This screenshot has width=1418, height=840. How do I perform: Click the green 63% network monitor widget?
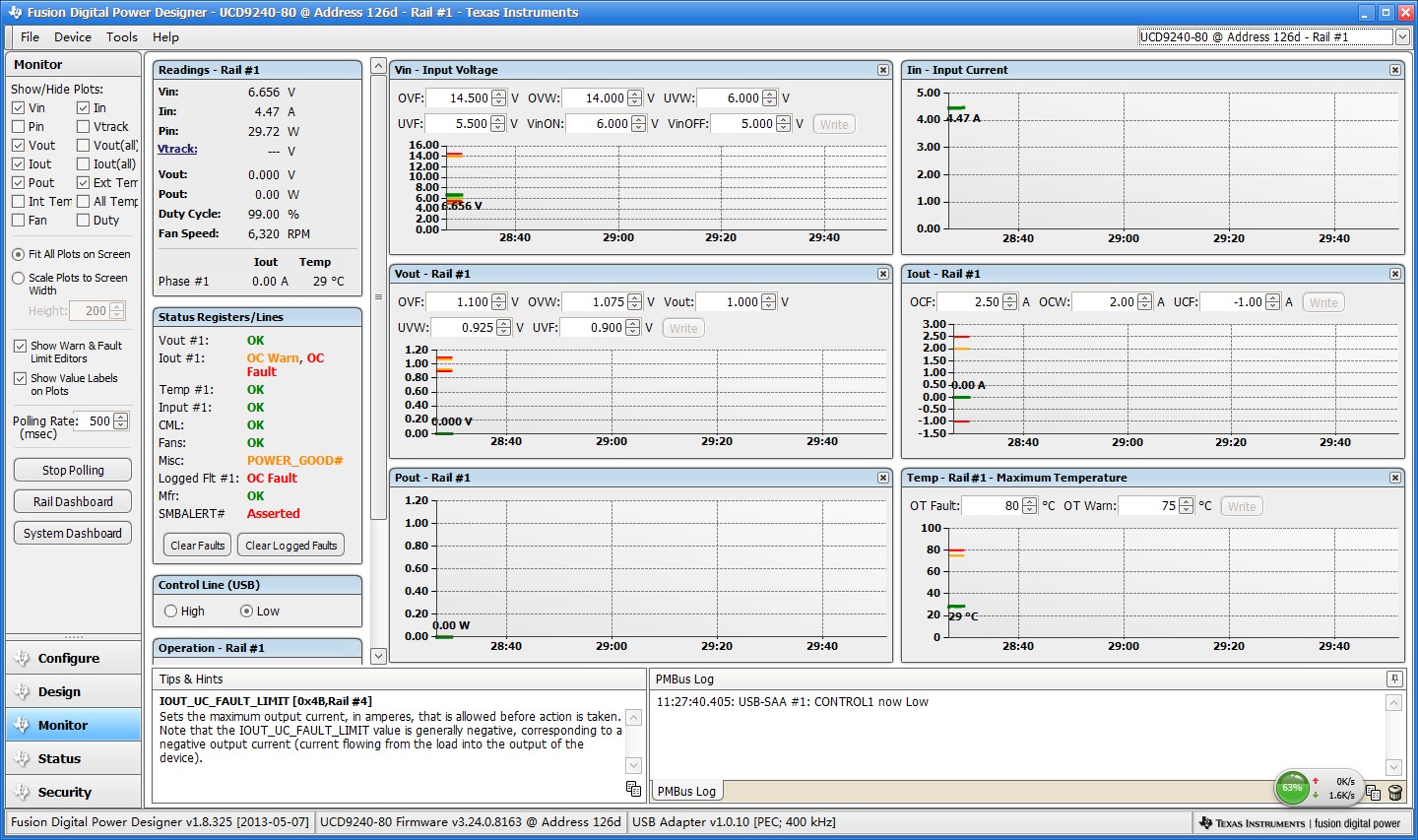point(1293,788)
